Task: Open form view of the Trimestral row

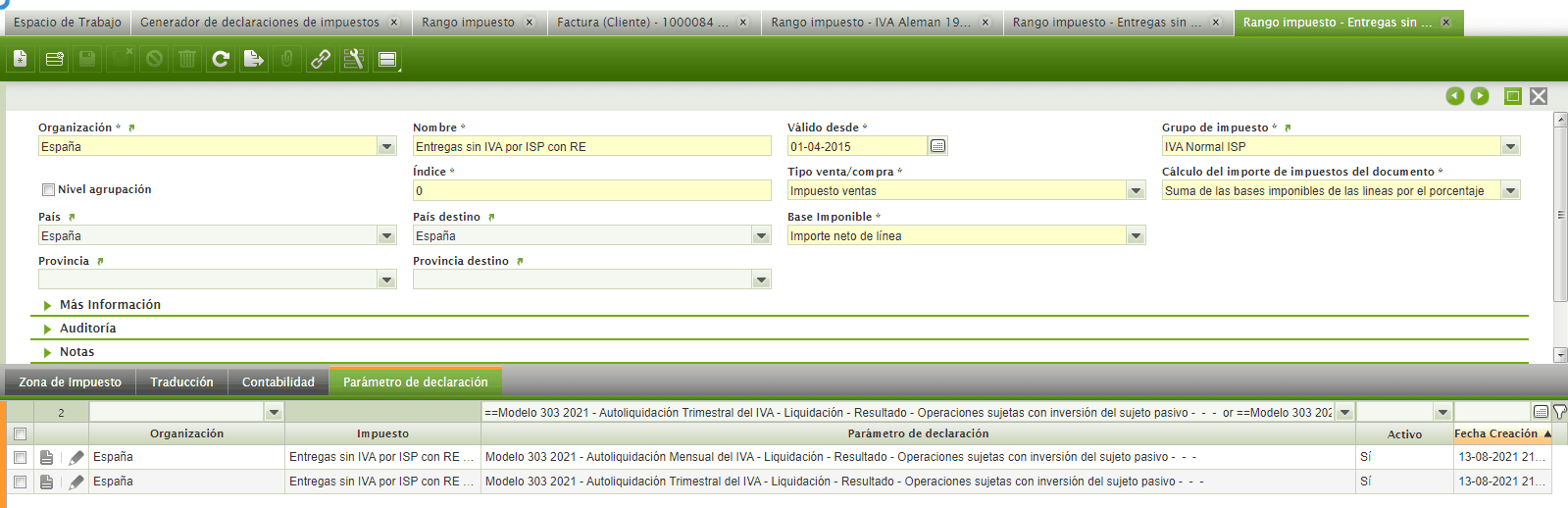Action: [46, 482]
